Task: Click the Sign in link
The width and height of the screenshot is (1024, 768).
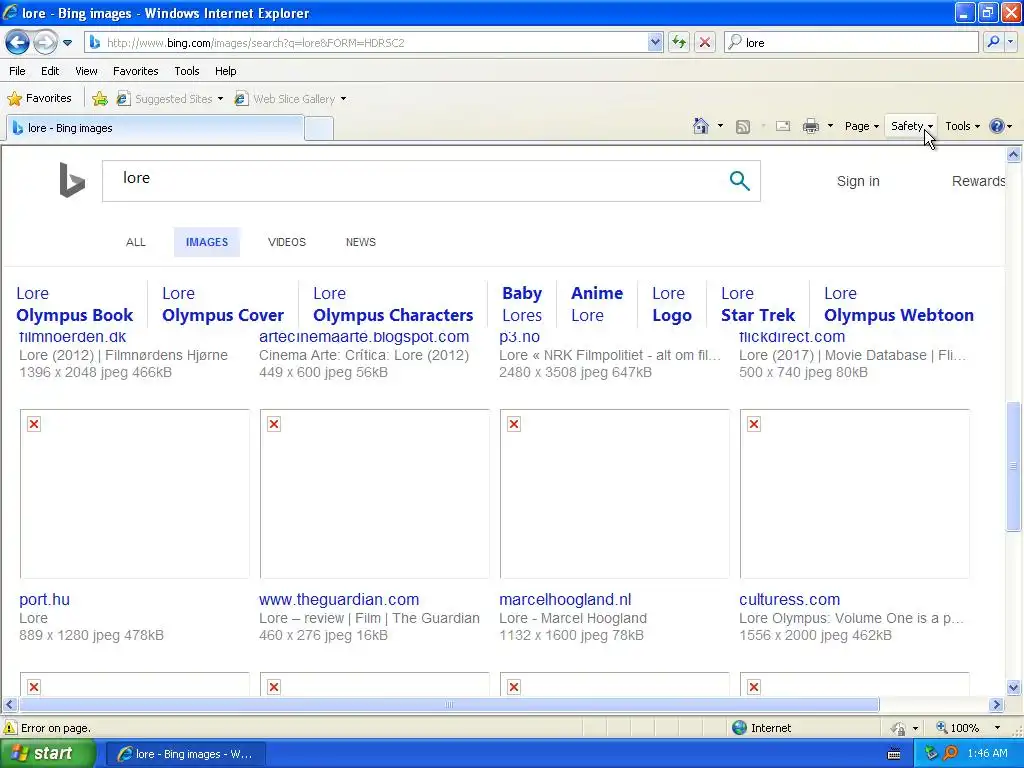Action: pyautogui.click(x=858, y=181)
